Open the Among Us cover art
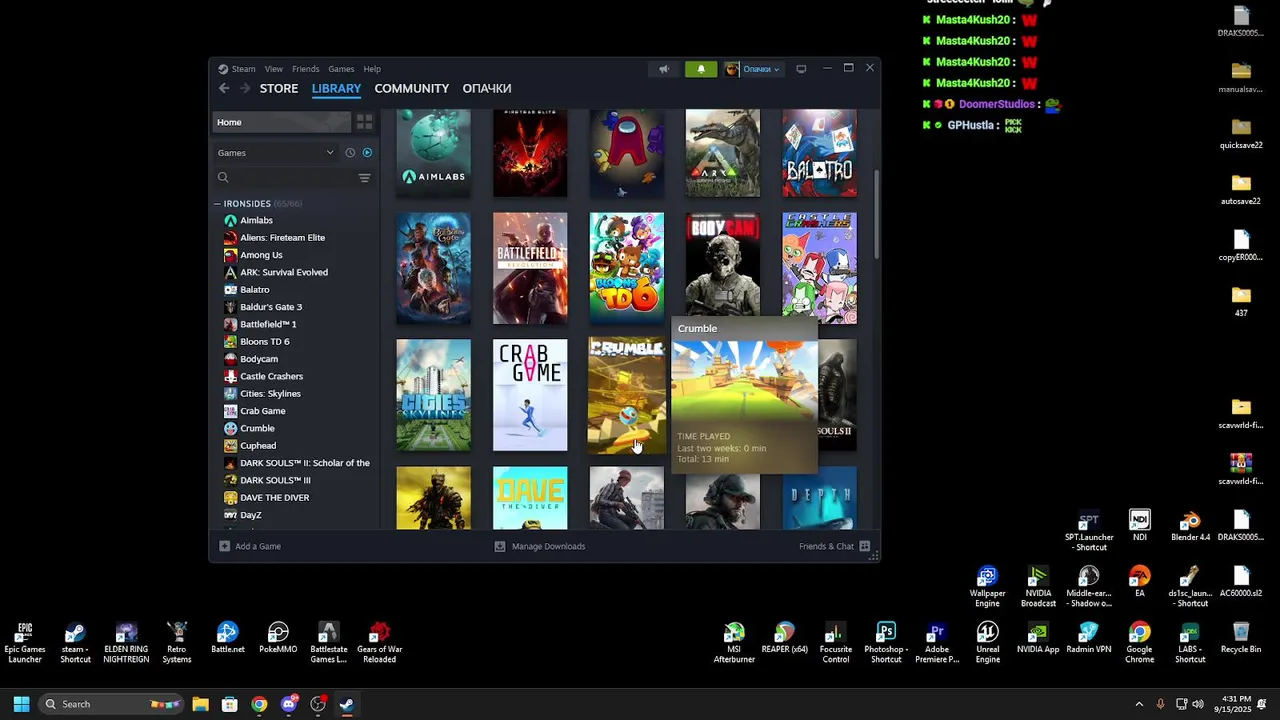Viewport: 1280px width, 720px height. 626,153
